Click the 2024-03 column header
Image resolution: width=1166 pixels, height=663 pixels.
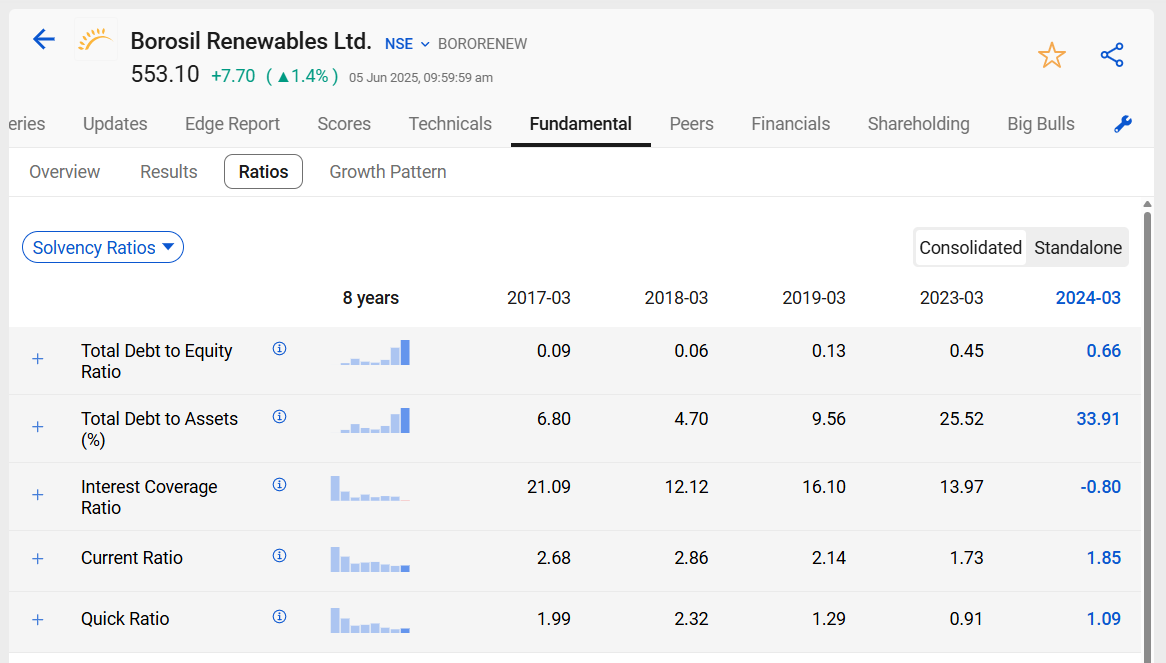[x=1088, y=298]
